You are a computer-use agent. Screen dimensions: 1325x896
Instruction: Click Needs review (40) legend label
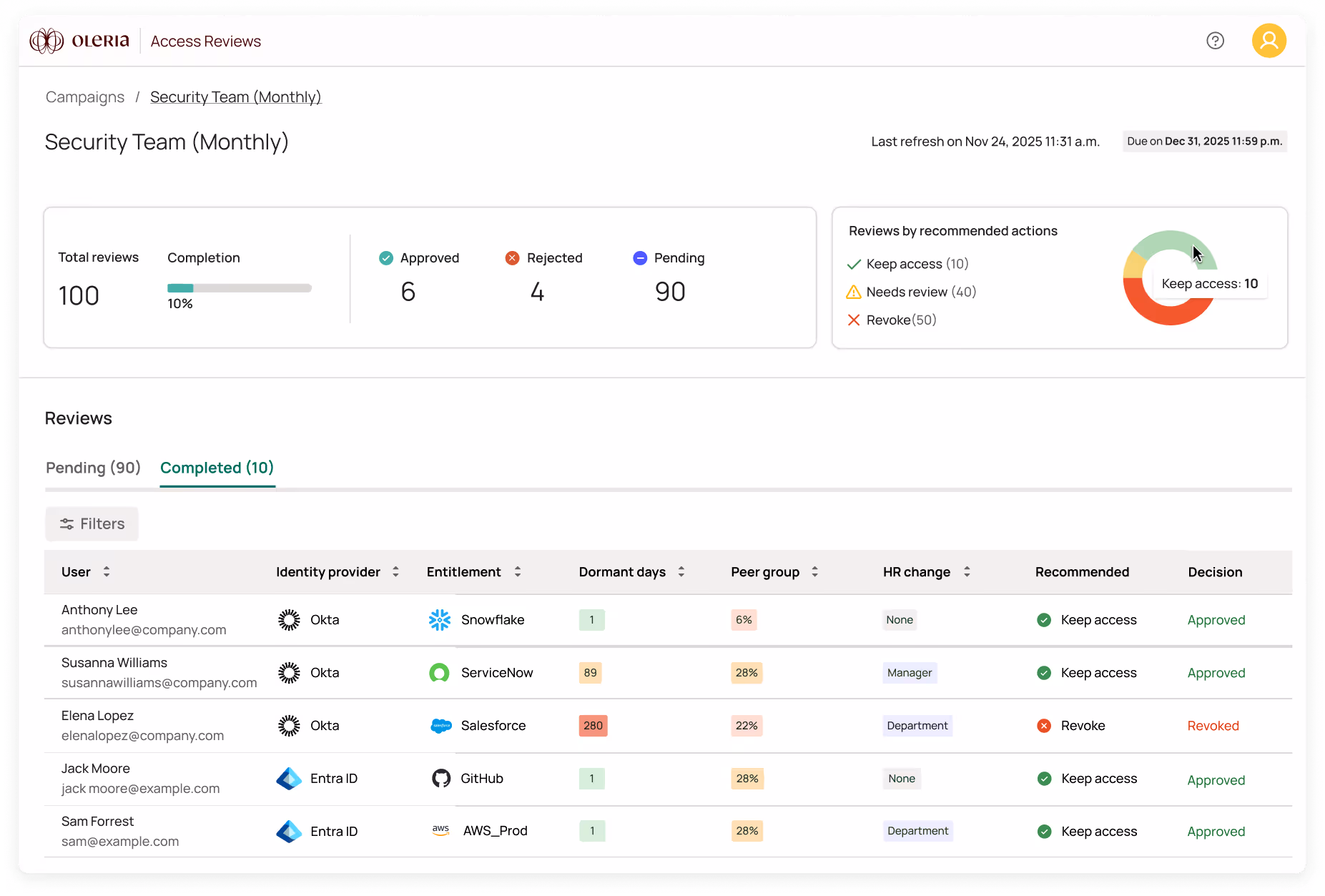pyautogui.click(x=921, y=292)
